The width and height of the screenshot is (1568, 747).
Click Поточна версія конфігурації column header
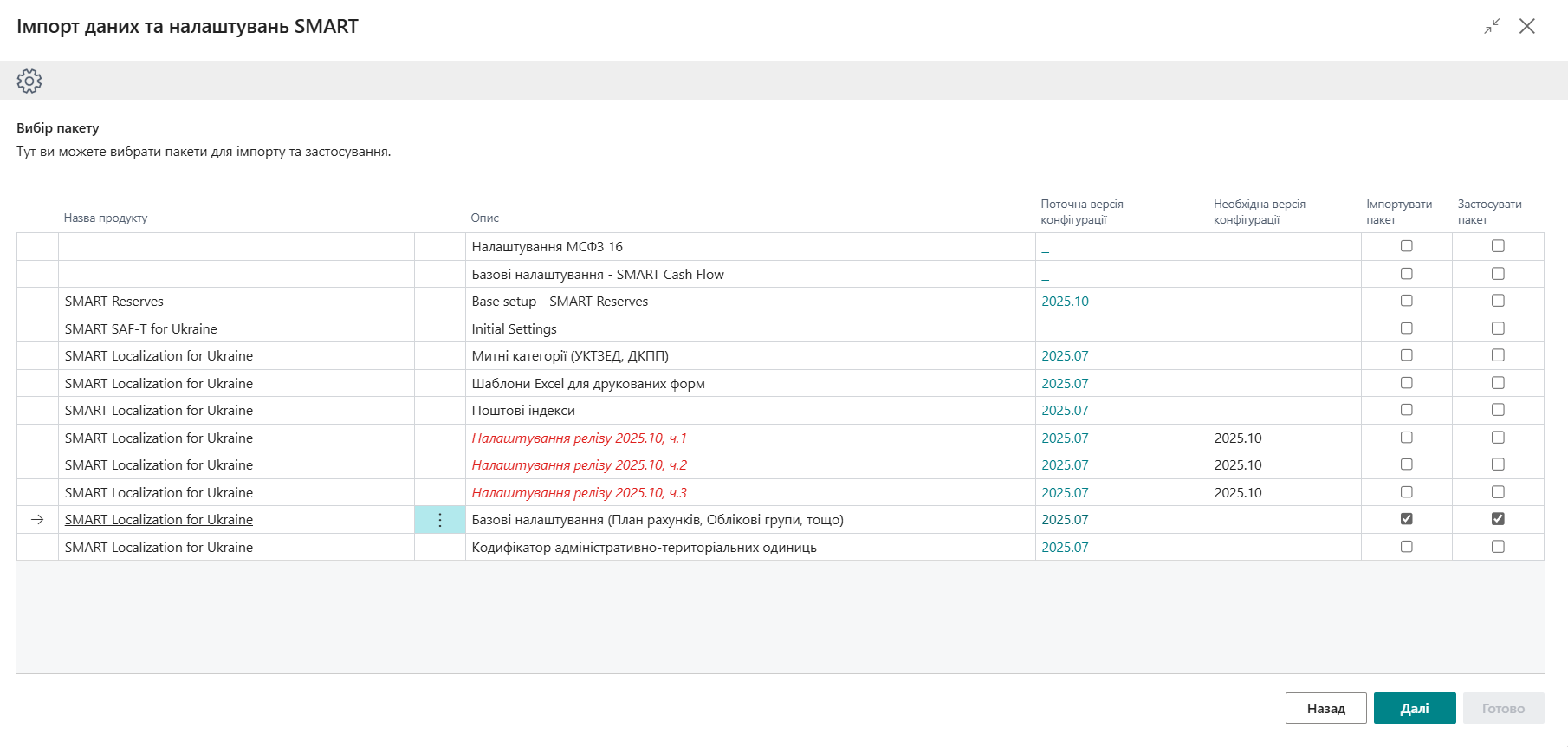point(1082,211)
